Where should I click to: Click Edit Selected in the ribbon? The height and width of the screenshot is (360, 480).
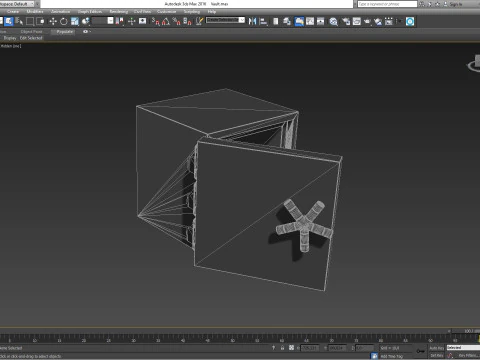(31, 38)
